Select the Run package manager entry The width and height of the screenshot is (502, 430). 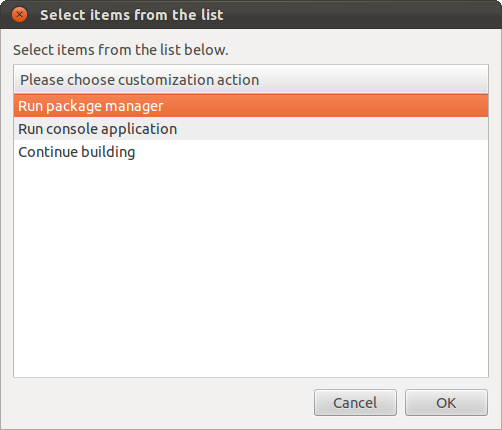pyautogui.click(x=251, y=106)
